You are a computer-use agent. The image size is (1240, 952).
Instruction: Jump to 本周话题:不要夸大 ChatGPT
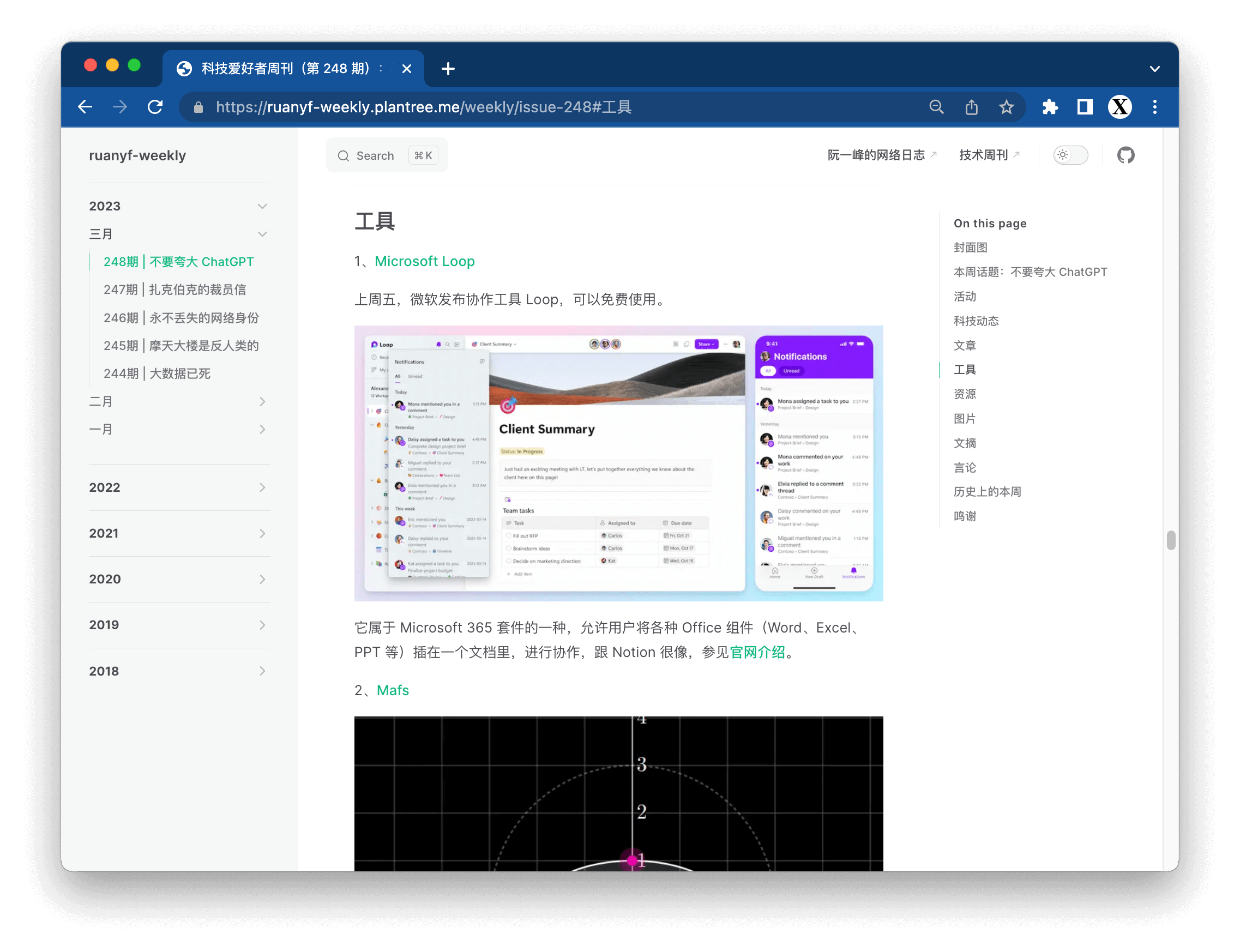pyautogui.click(x=1030, y=272)
